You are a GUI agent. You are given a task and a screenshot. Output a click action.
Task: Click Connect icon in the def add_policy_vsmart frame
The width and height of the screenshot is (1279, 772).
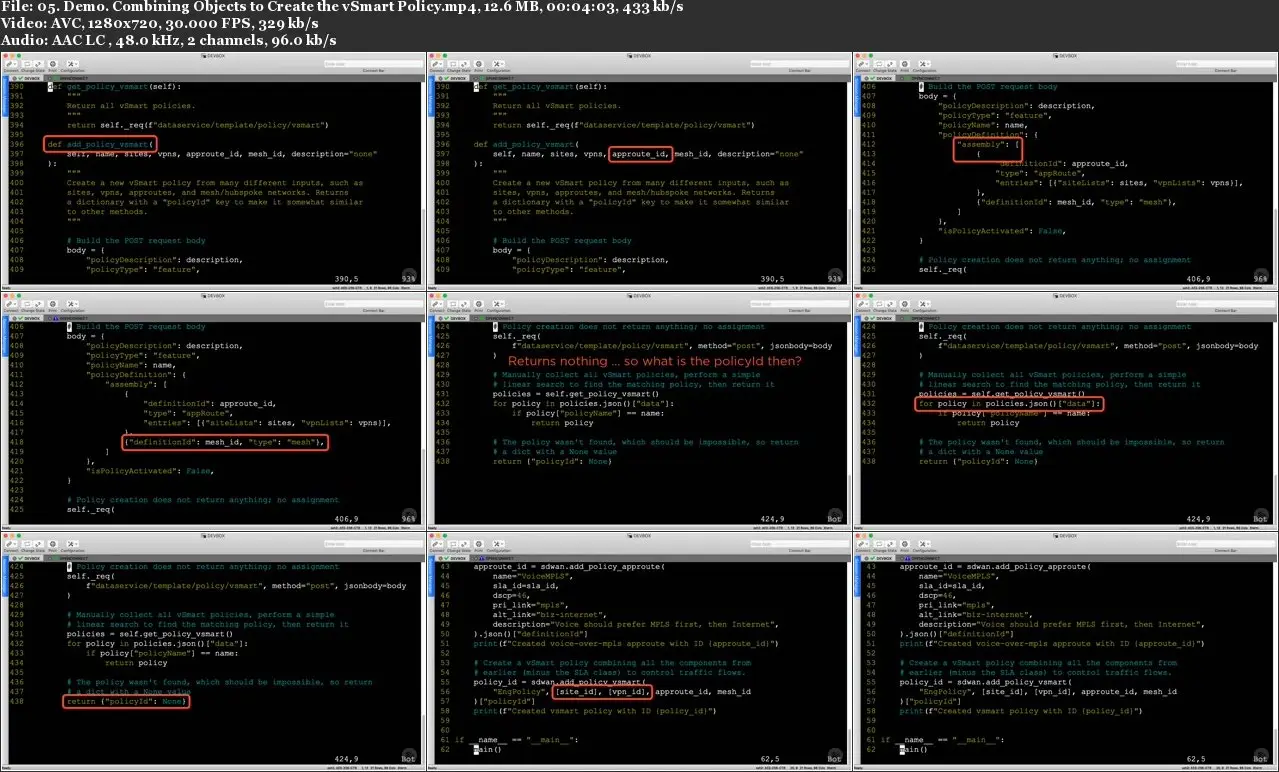point(9,66)
